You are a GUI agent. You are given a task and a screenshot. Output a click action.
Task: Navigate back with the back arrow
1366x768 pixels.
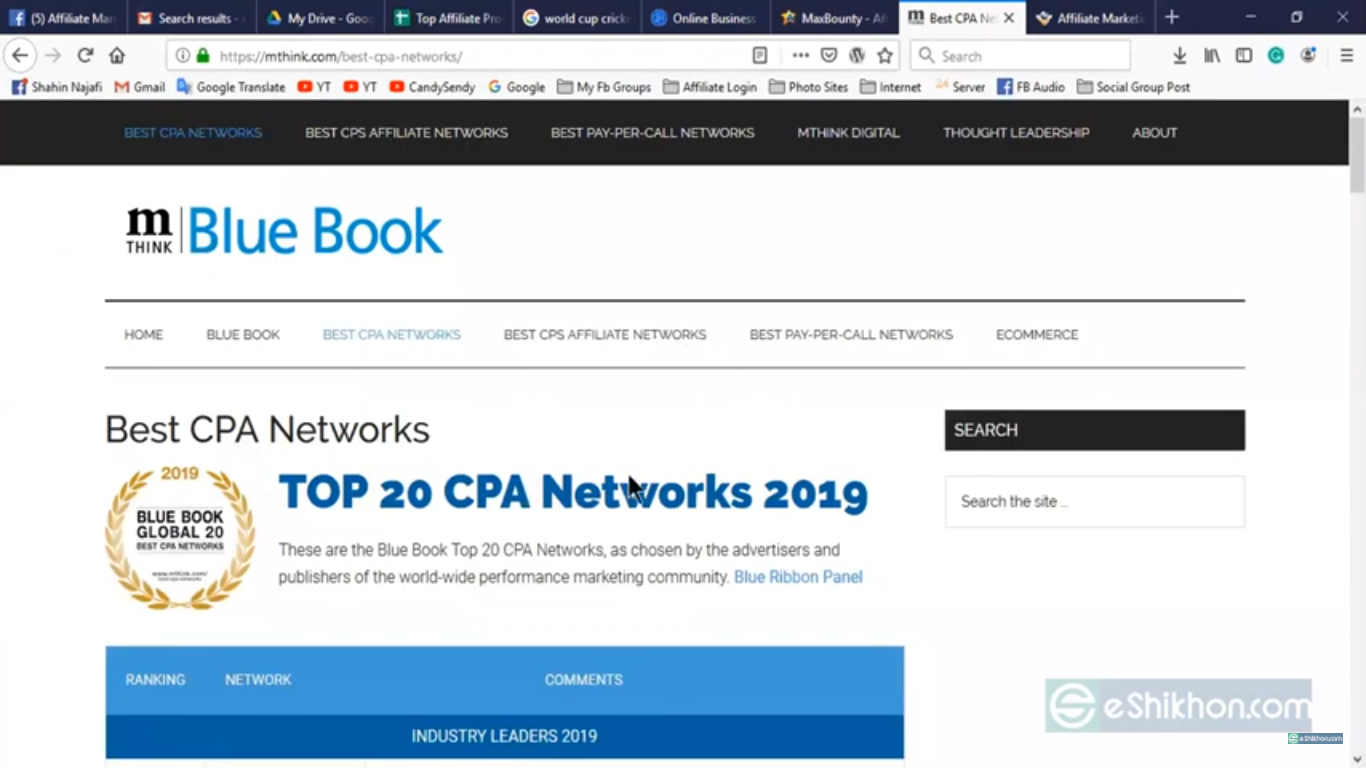pyautogui.click(x=20, y=55)
